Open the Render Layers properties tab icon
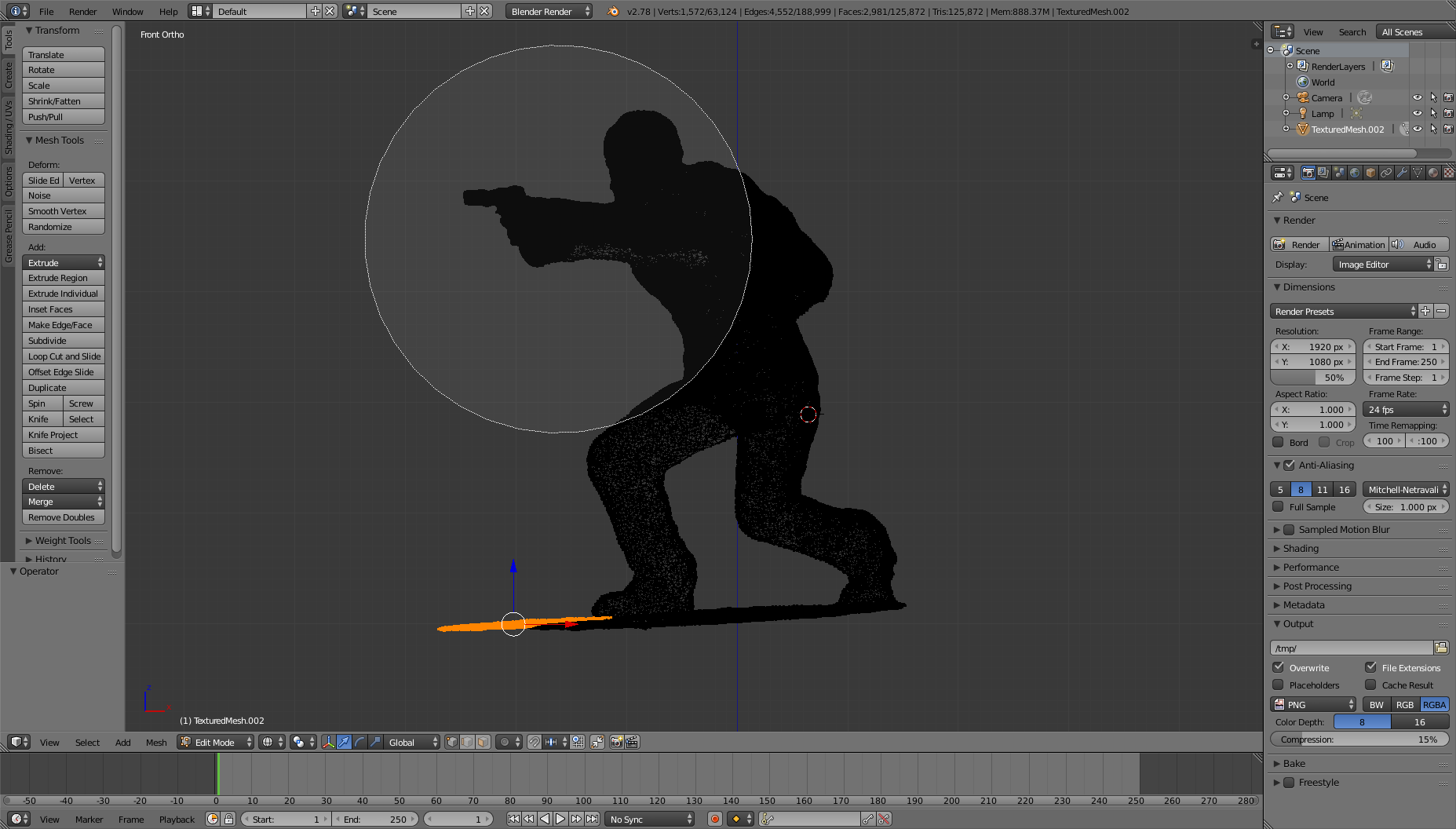The image size is (1456, 829). pyautogui.click(x=1323, y=173)
